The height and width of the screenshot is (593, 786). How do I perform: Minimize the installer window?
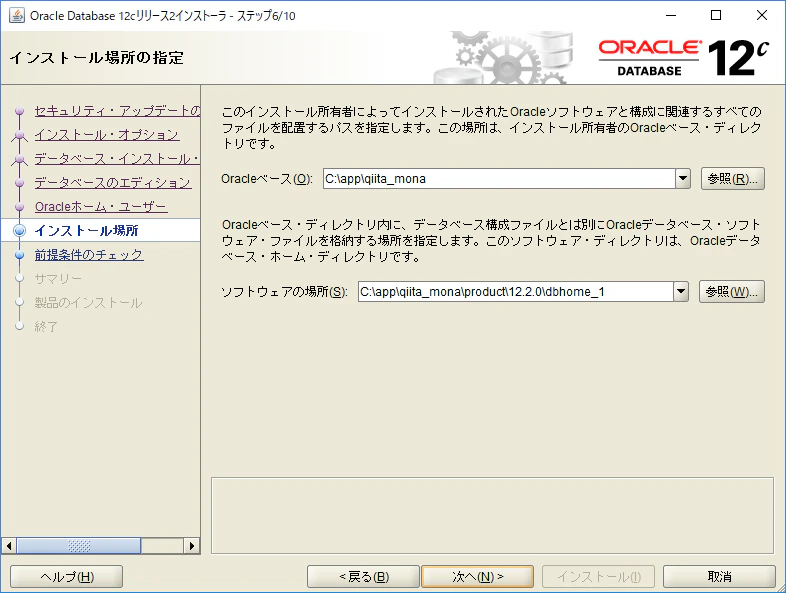coord(671,16)
